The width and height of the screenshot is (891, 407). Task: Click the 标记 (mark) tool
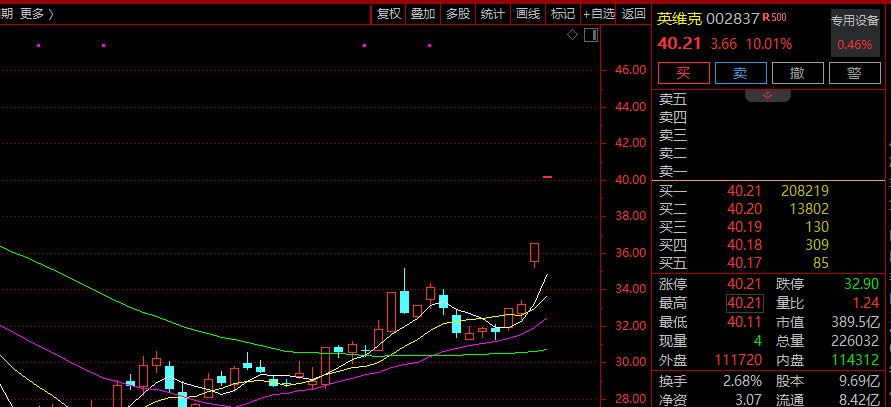[563, 13]
